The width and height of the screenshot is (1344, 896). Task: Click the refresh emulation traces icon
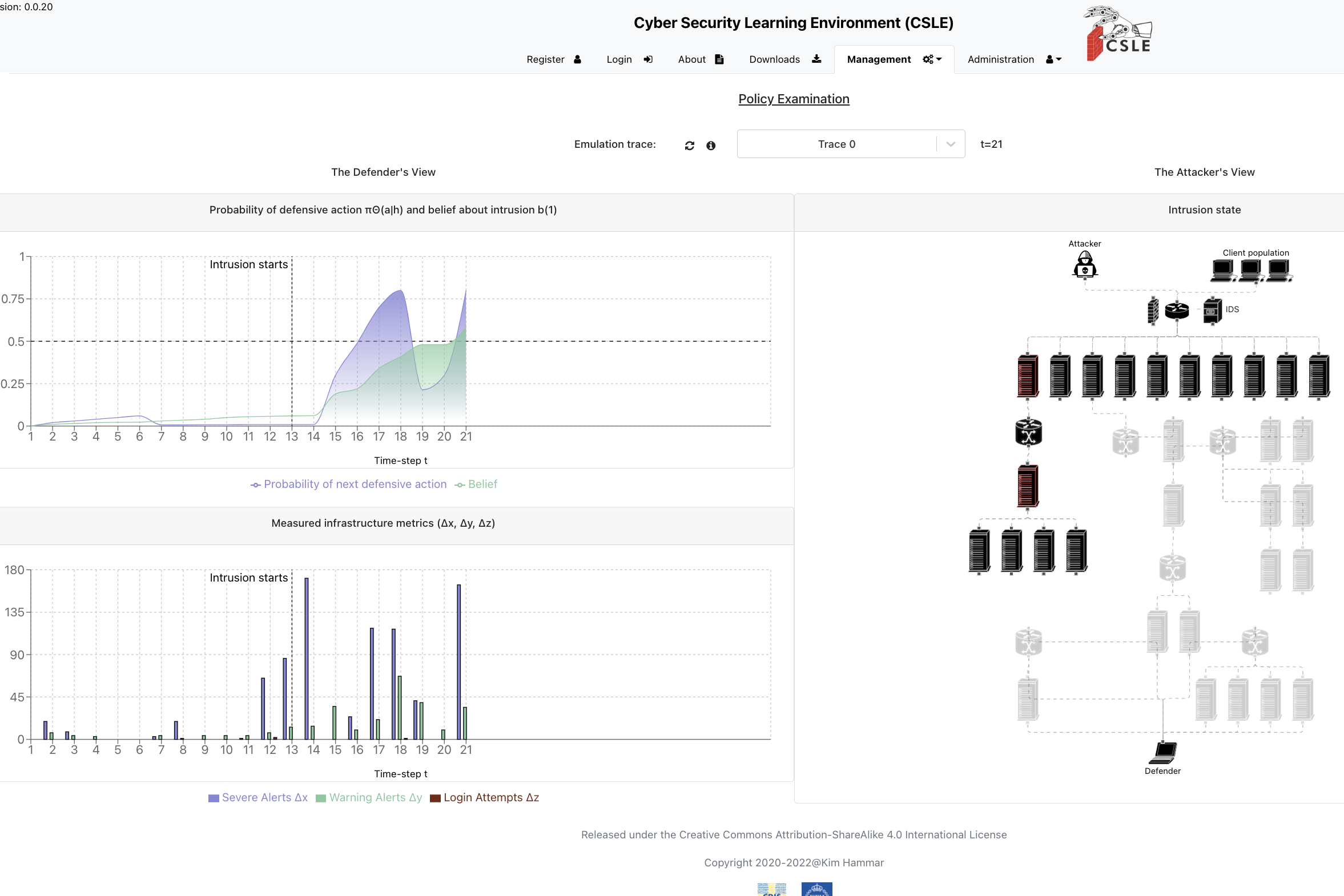(690, 146)
